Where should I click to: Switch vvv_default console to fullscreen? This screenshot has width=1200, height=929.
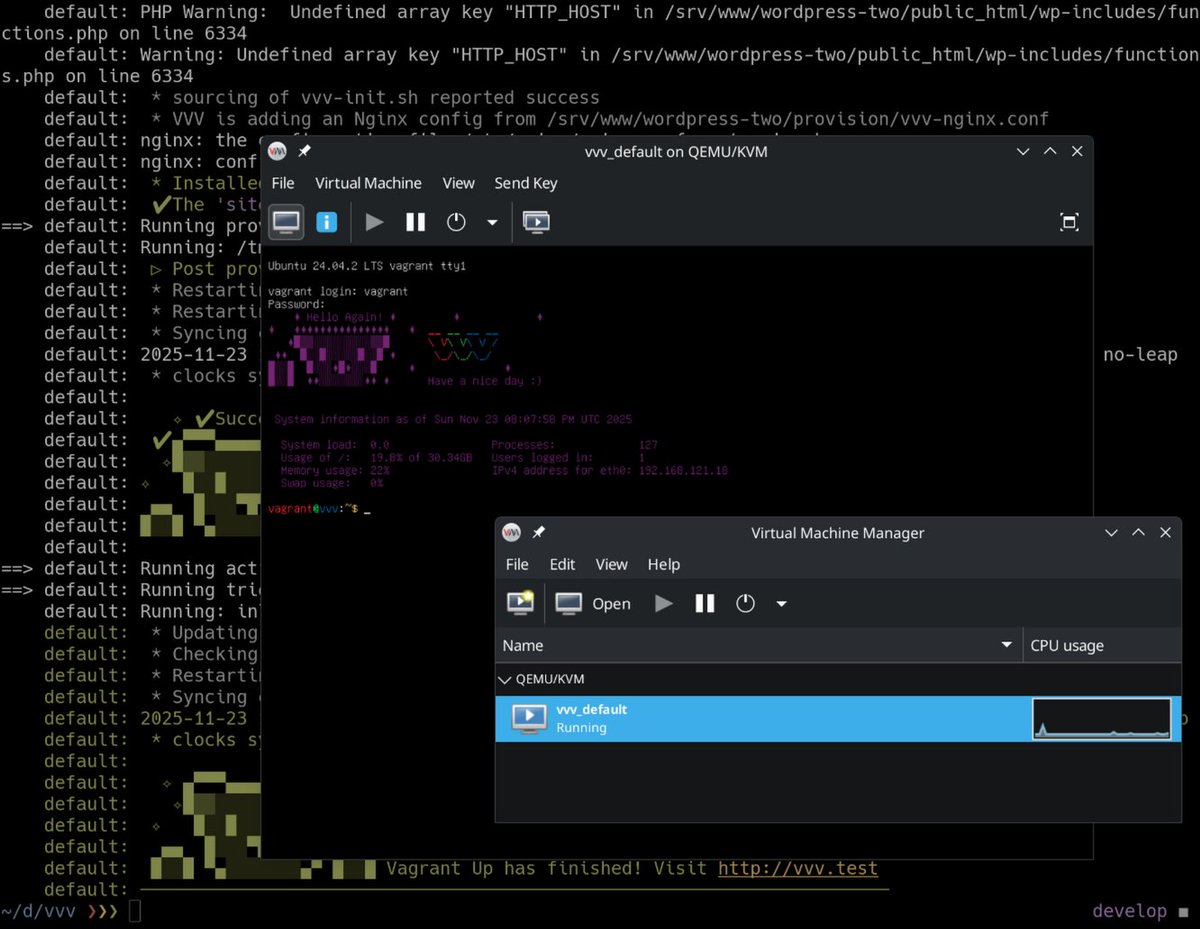1069,222
